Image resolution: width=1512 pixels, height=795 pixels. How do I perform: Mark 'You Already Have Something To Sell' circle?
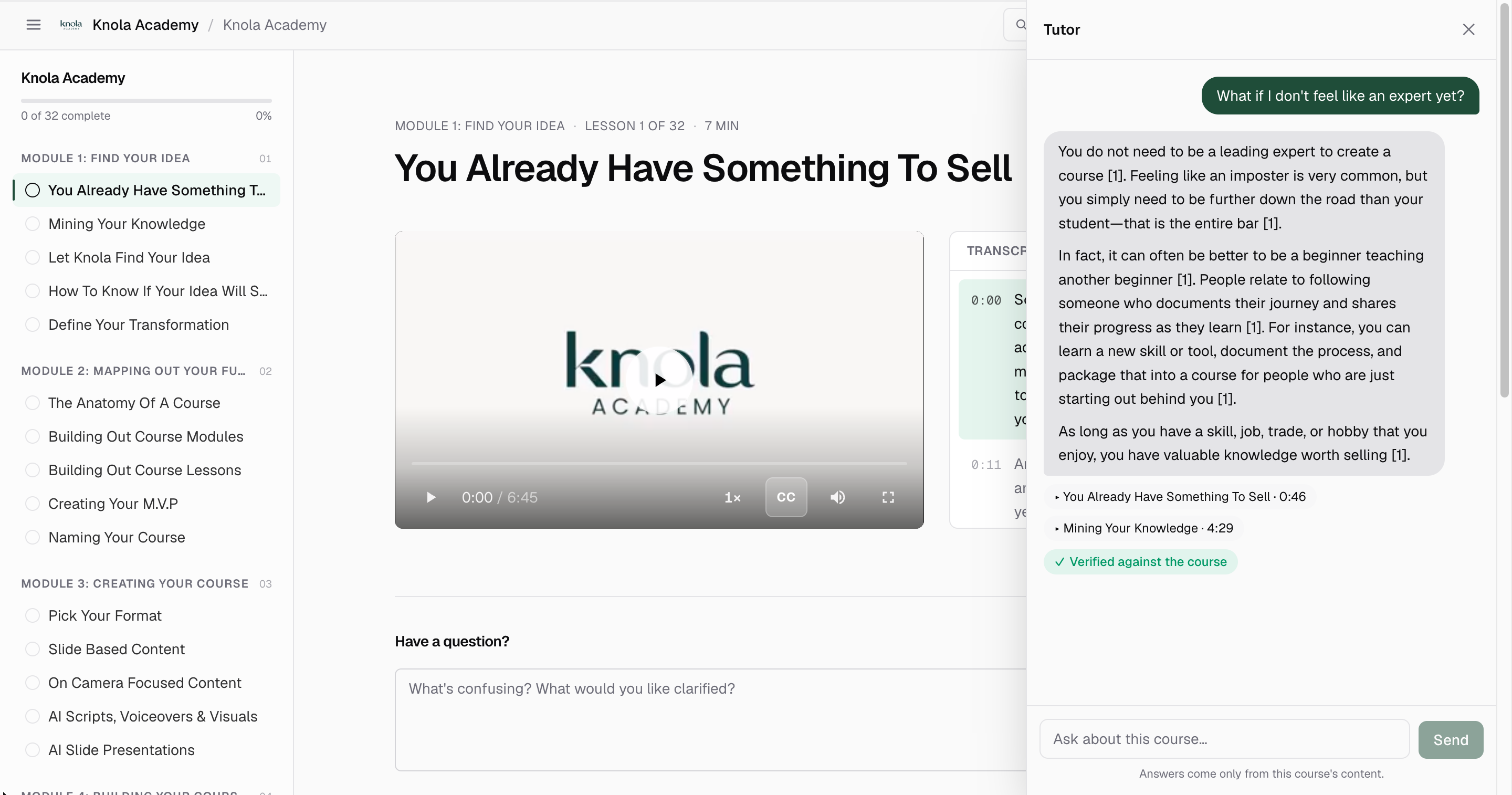33,190
